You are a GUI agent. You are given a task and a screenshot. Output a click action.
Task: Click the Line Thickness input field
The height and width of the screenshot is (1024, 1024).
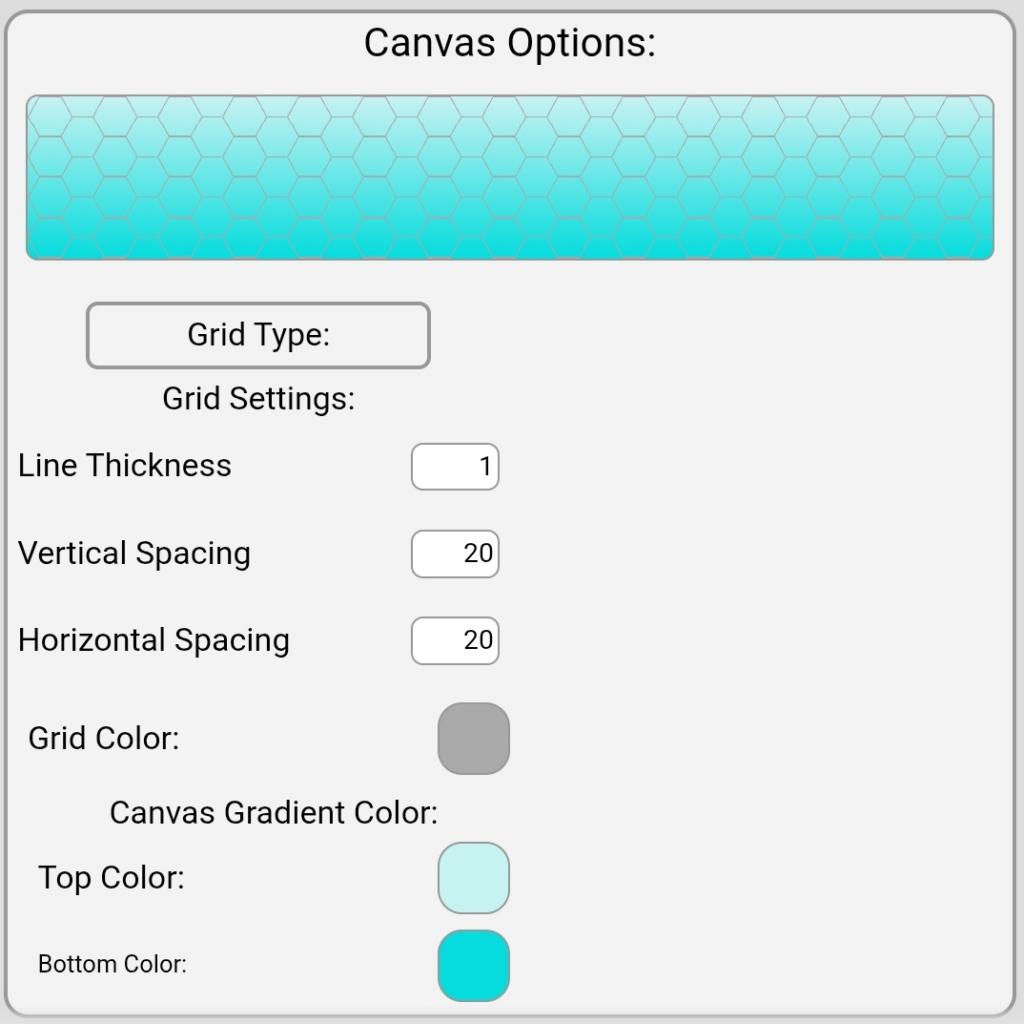(455, 467)
